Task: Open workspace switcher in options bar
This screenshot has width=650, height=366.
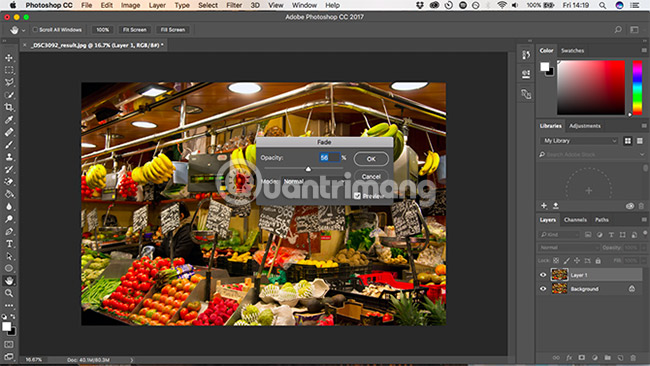Action: tap(634, 29)
